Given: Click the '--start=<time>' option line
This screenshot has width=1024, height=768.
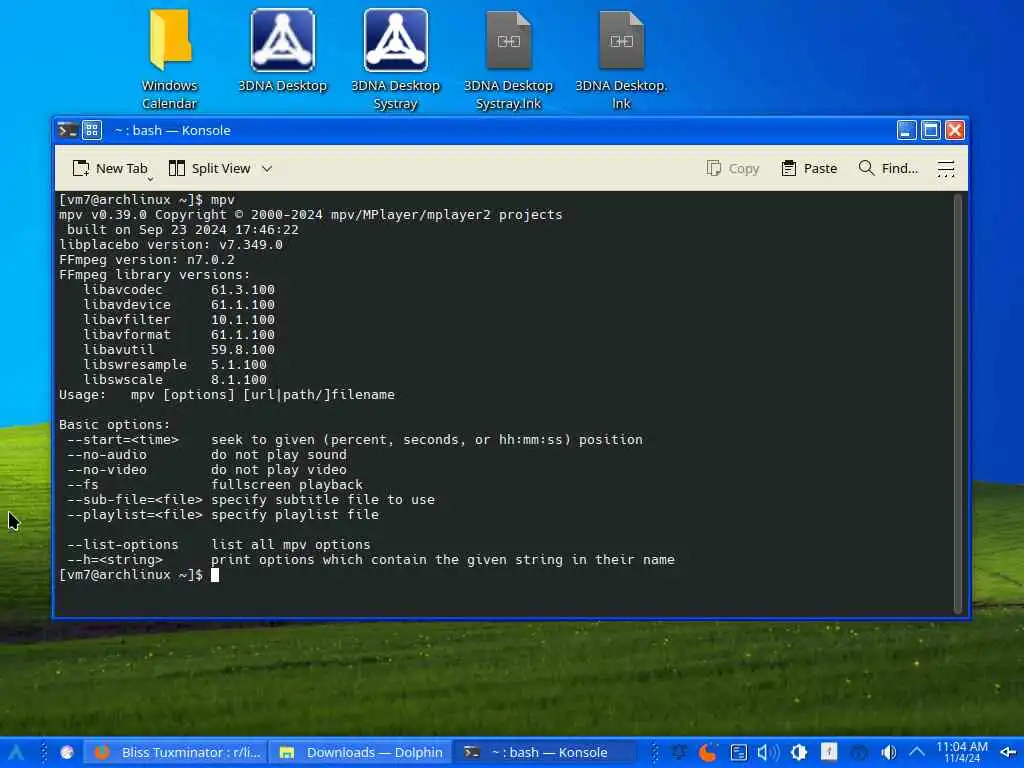Looking at the screenshot, I should [355, 440].
